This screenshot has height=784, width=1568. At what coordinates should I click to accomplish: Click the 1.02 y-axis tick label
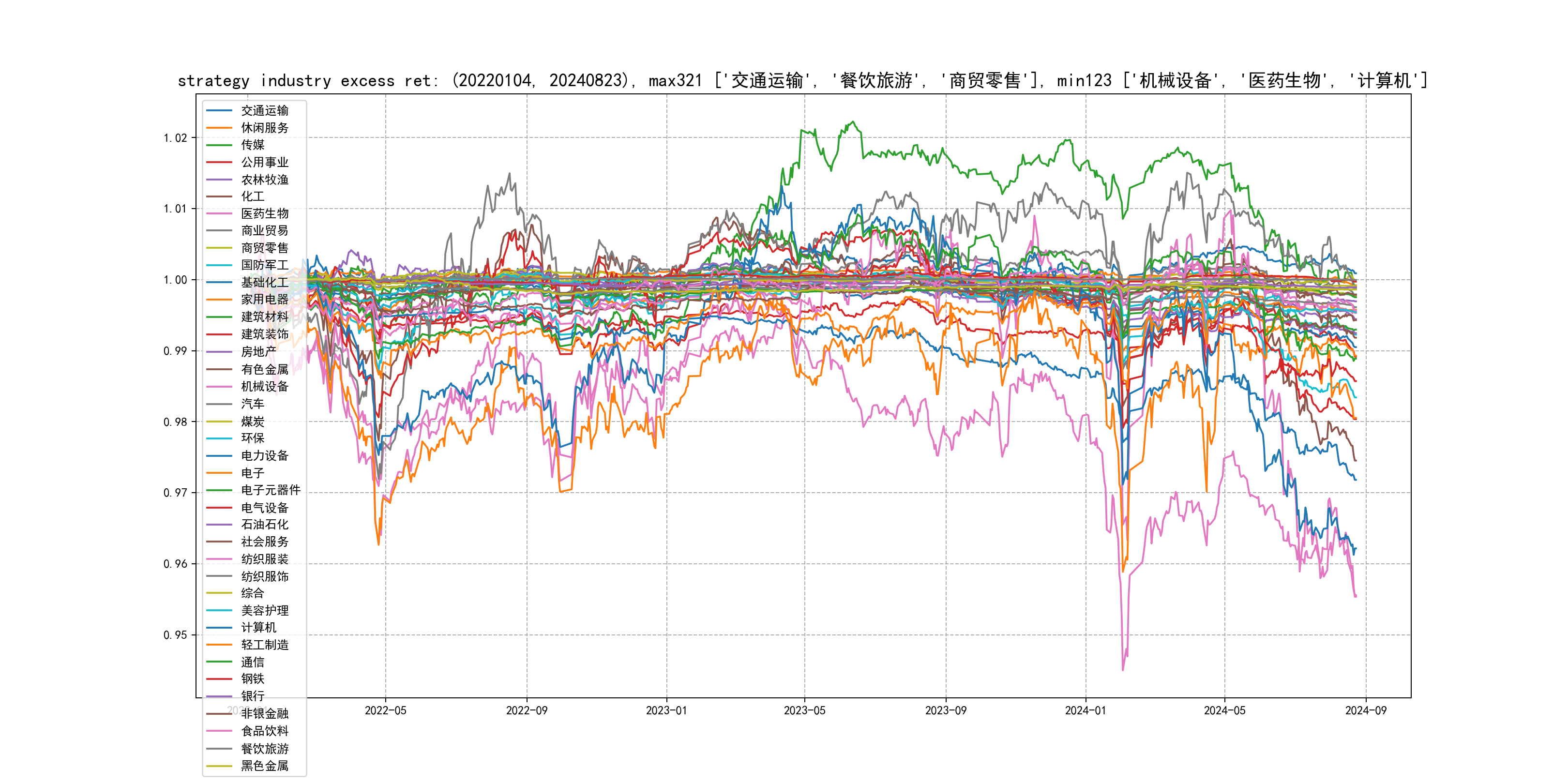(175, 138)
